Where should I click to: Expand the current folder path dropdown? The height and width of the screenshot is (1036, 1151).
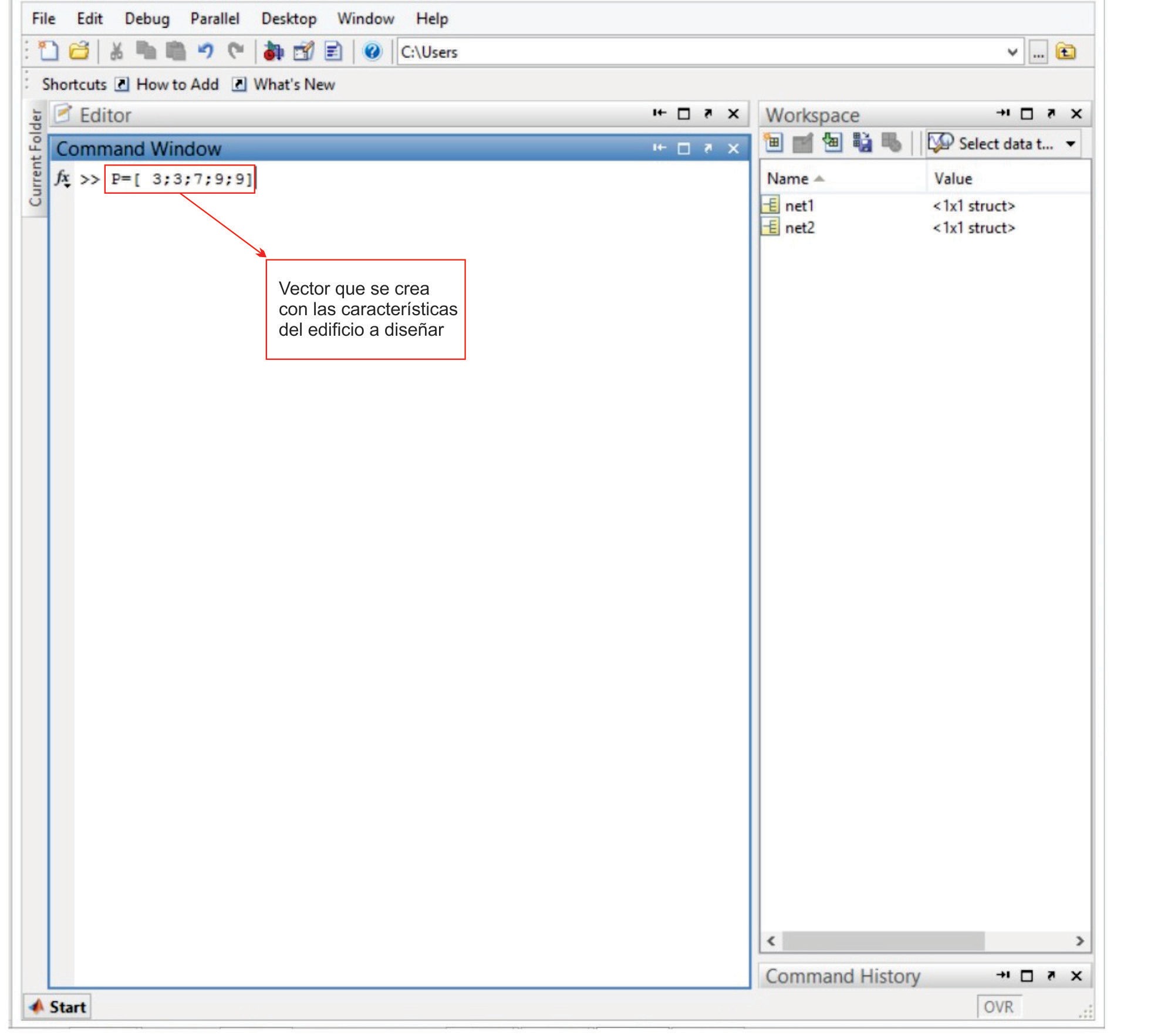coord(1012,52)
